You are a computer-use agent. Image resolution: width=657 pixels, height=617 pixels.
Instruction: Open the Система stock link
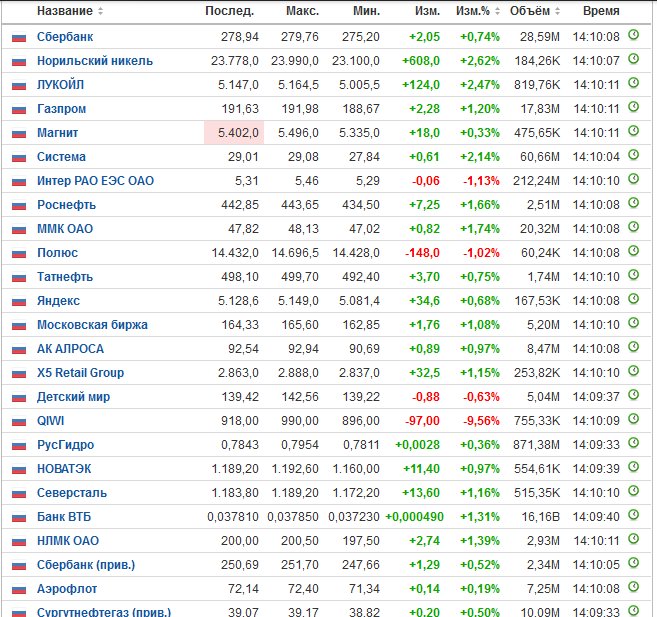point(61,157)
